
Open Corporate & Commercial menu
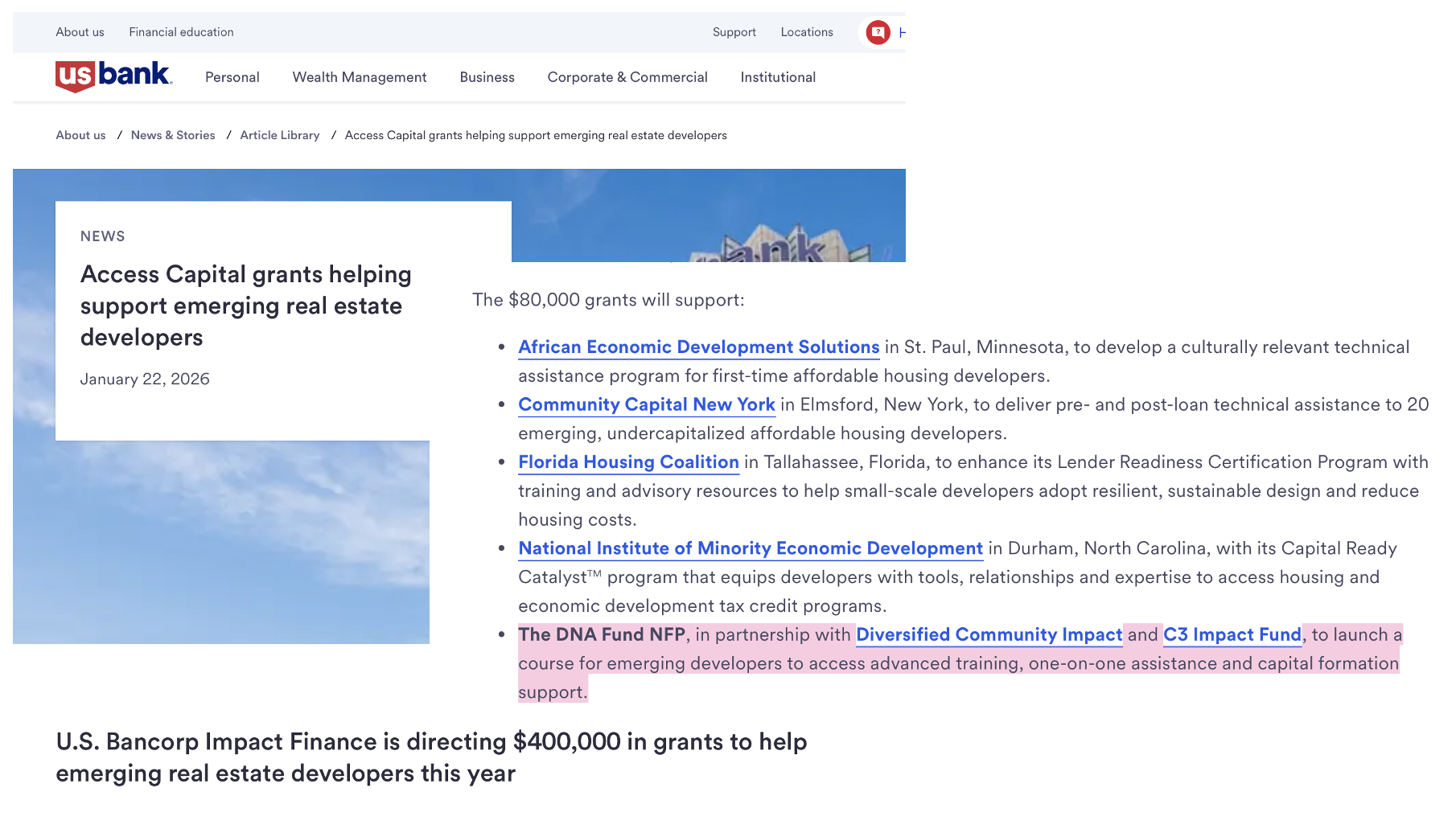pos(627,77)
